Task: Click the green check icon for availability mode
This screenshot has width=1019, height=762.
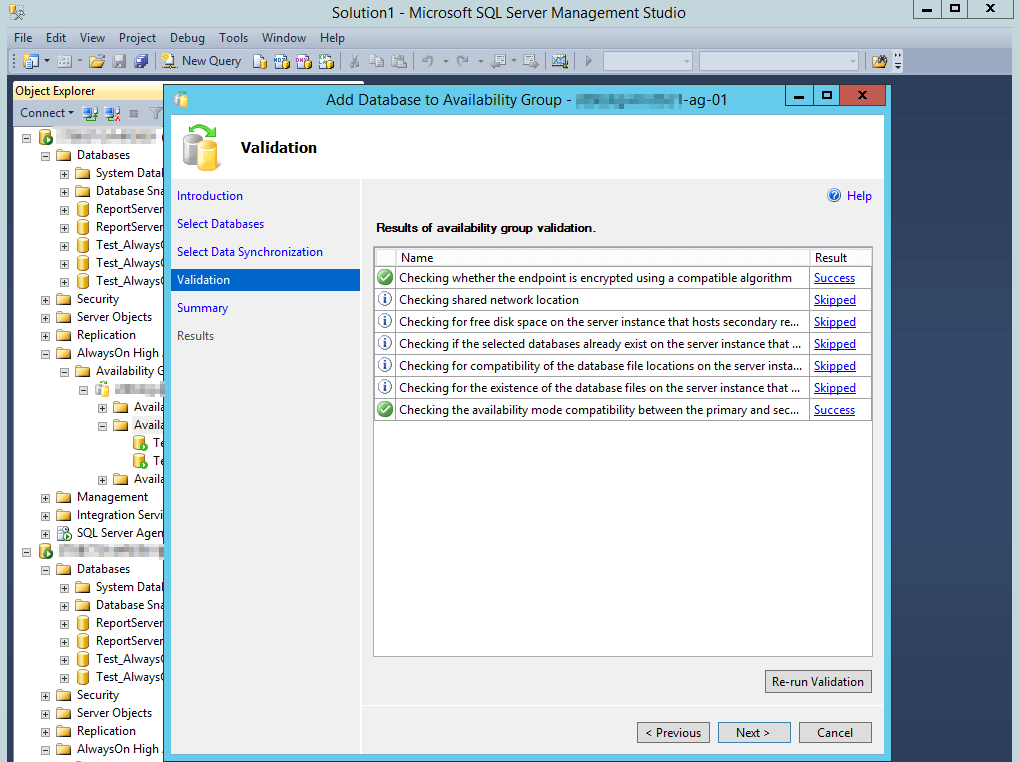Action: point(385,410)
